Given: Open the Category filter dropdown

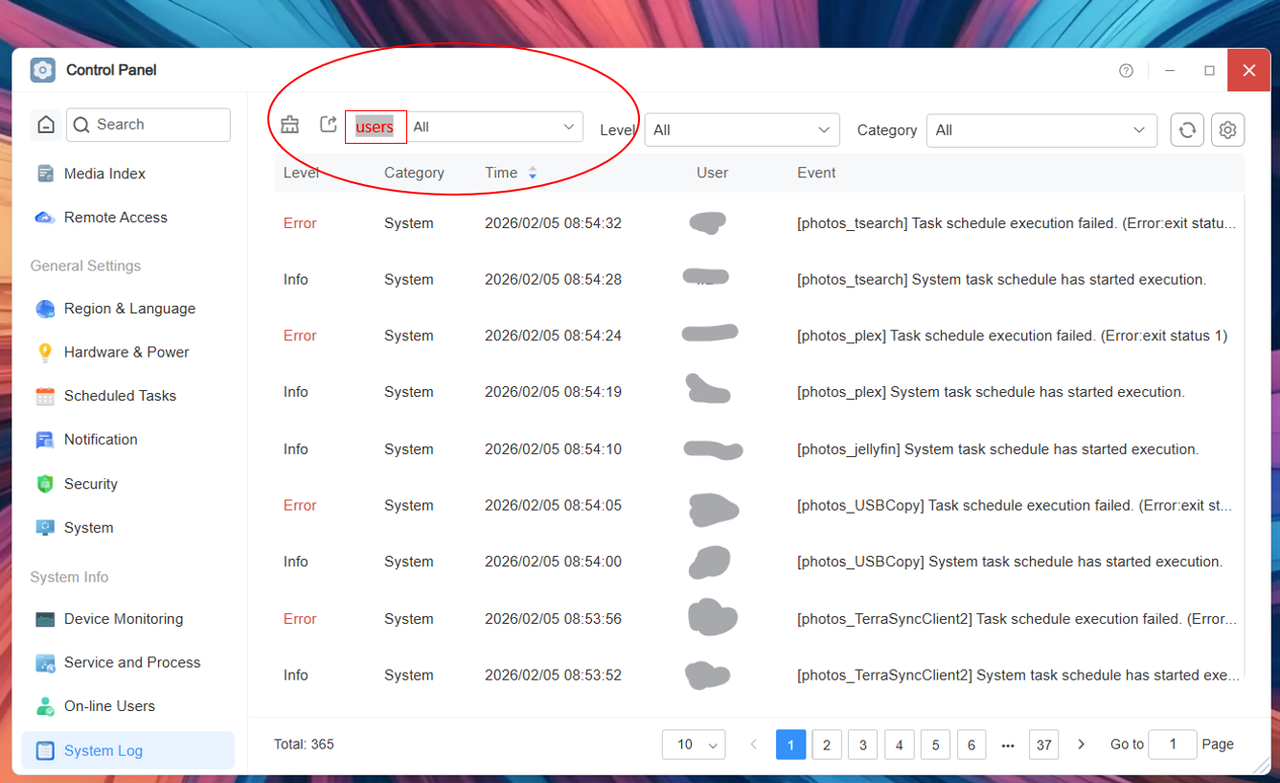Looking at the screenshot, I should point(1041,130).
